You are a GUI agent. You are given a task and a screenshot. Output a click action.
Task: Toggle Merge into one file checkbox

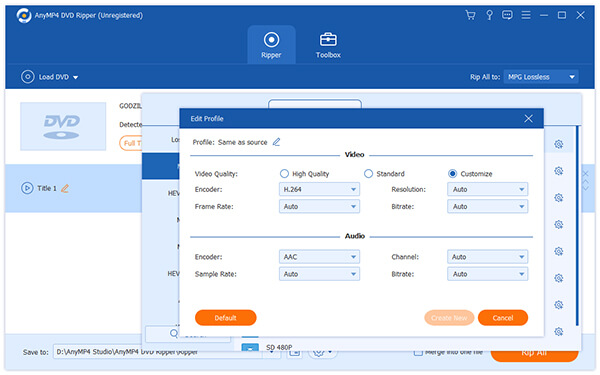click(x=418, y=352)
